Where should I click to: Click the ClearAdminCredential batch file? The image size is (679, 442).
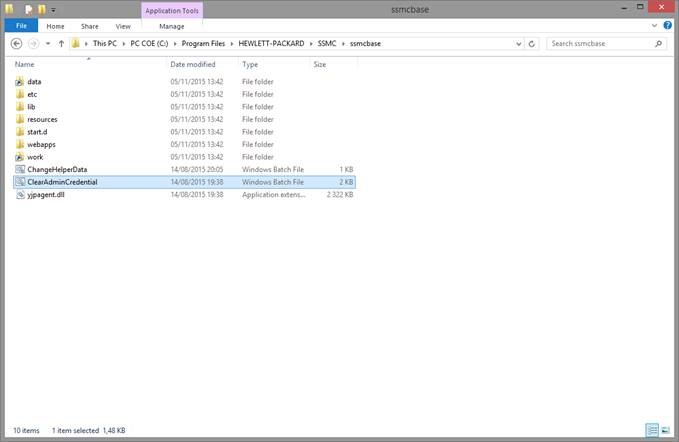[62, 182]
